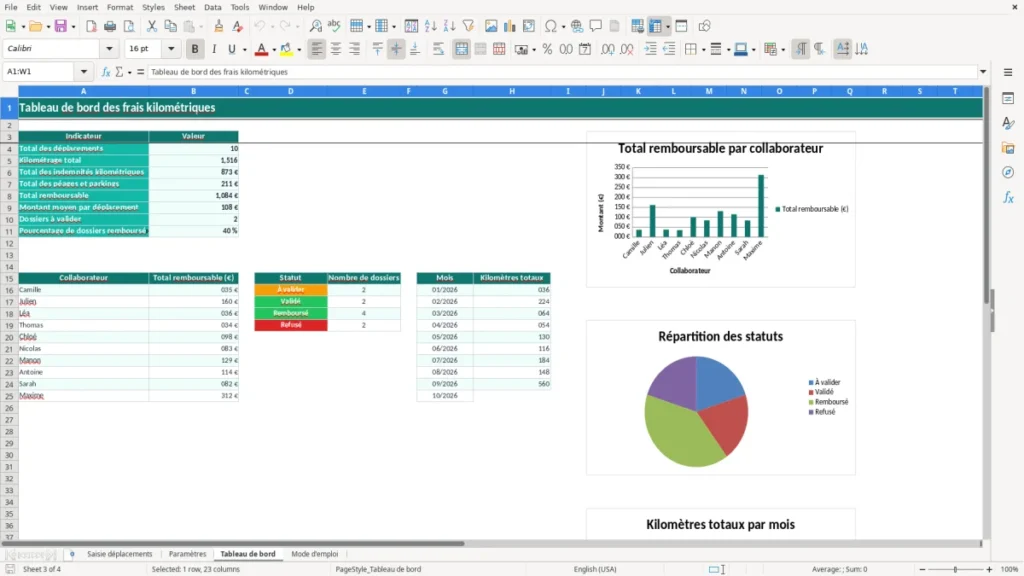
Task: Open Save button dropdown arrow
Action: pos(73,27)
